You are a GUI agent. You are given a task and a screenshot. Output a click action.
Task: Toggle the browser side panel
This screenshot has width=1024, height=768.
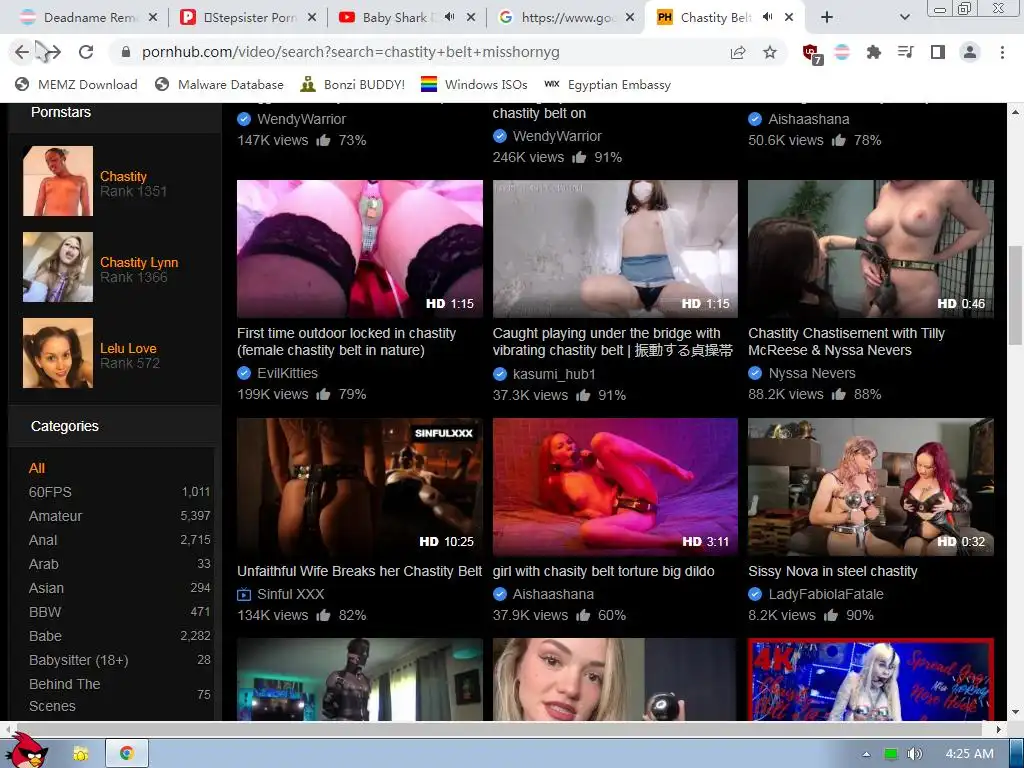coord(938,52)
